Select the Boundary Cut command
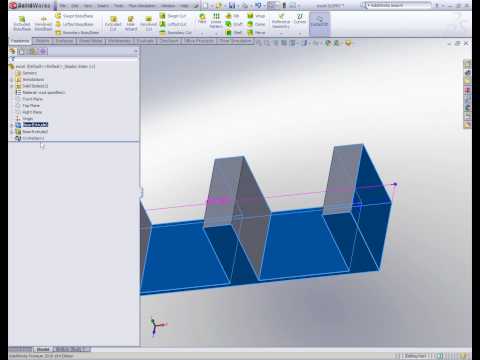This screenshot has height=360, width=480. [x=176, y=33]
